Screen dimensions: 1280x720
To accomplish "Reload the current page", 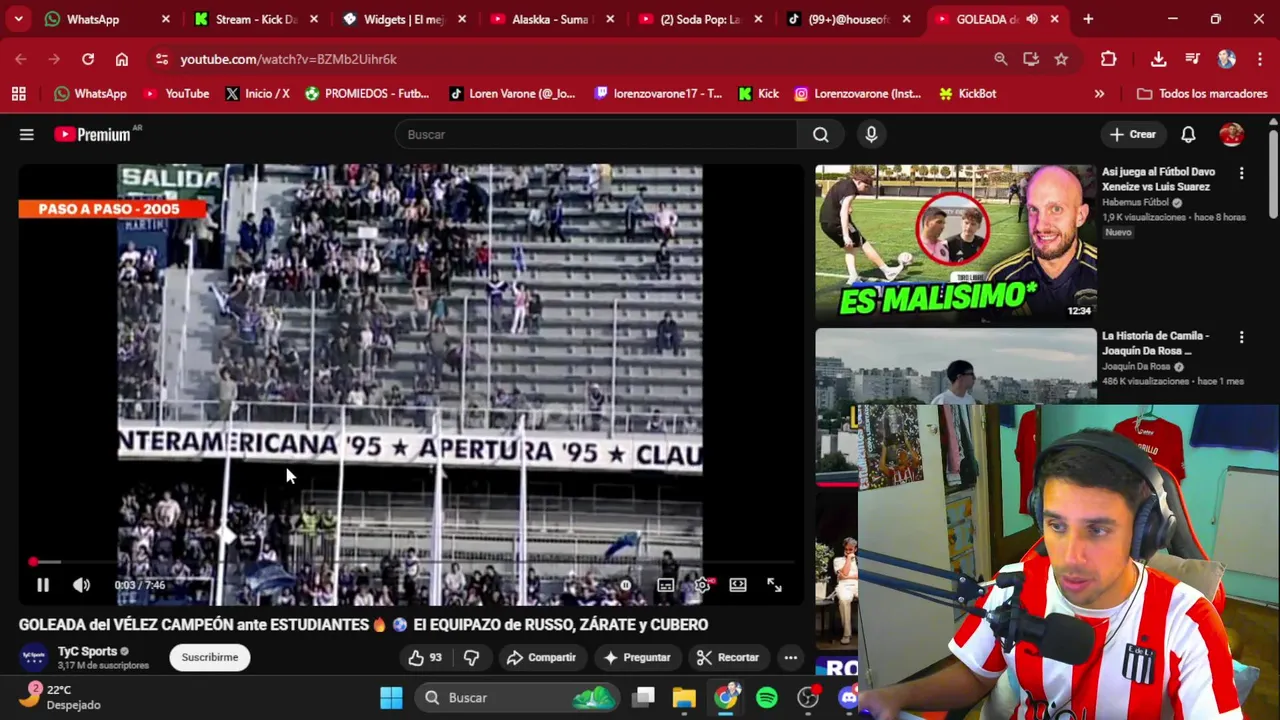I will [x=88, y=59].
